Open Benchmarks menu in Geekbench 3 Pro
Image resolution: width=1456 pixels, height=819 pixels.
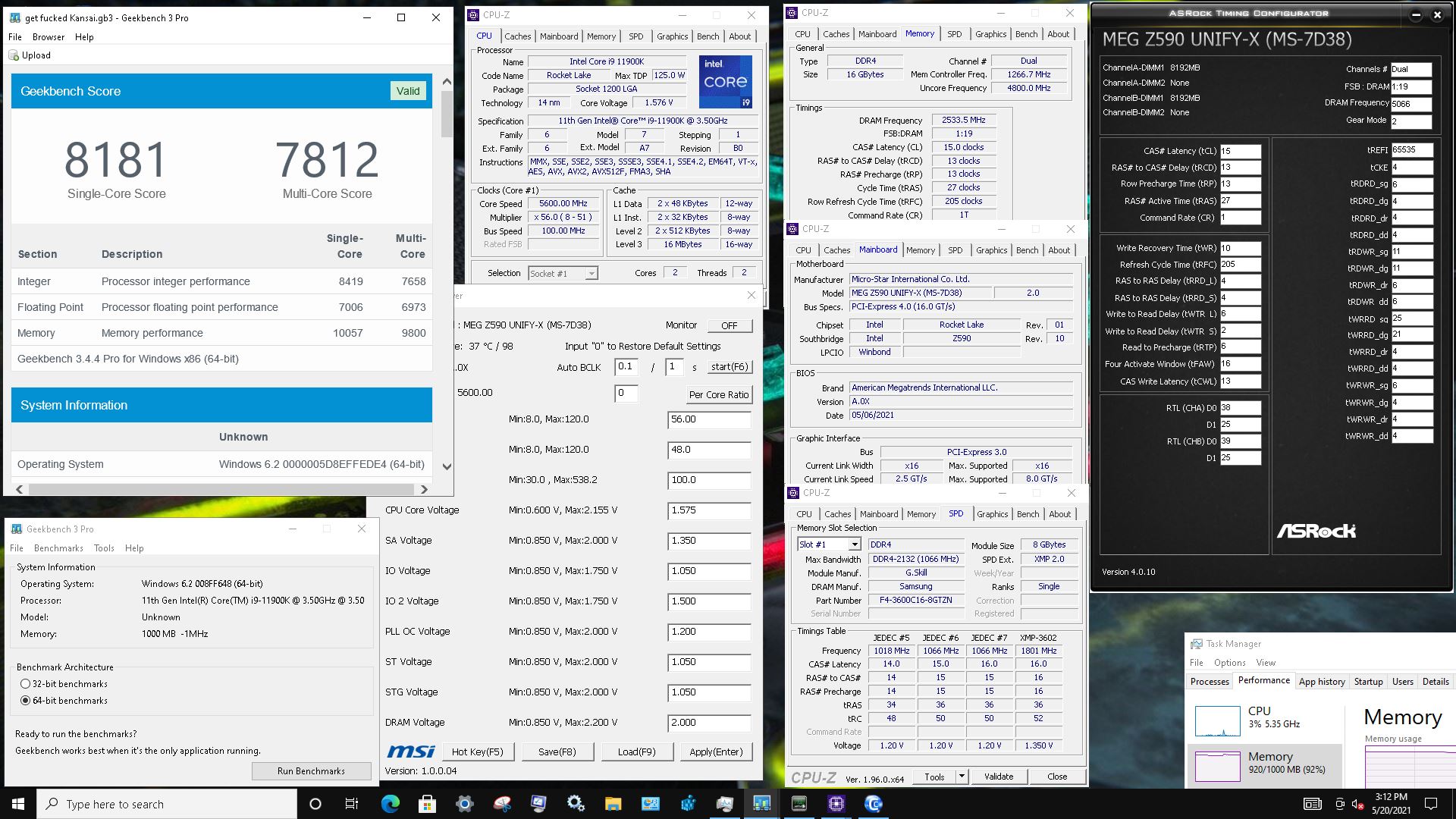coord(58,548)
